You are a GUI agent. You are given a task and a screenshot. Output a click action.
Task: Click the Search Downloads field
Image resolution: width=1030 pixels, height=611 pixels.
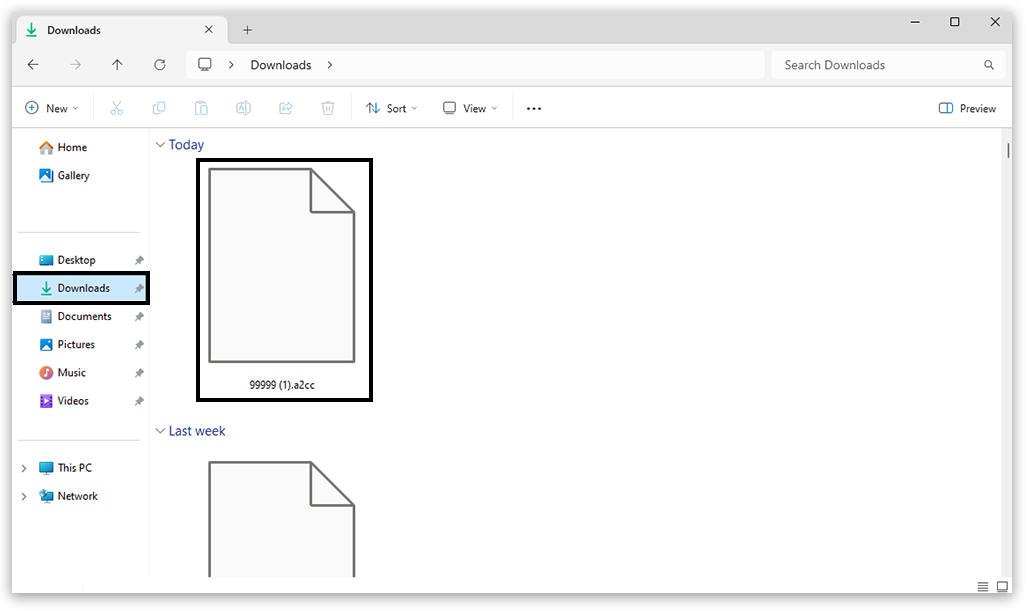pos(880,65)
